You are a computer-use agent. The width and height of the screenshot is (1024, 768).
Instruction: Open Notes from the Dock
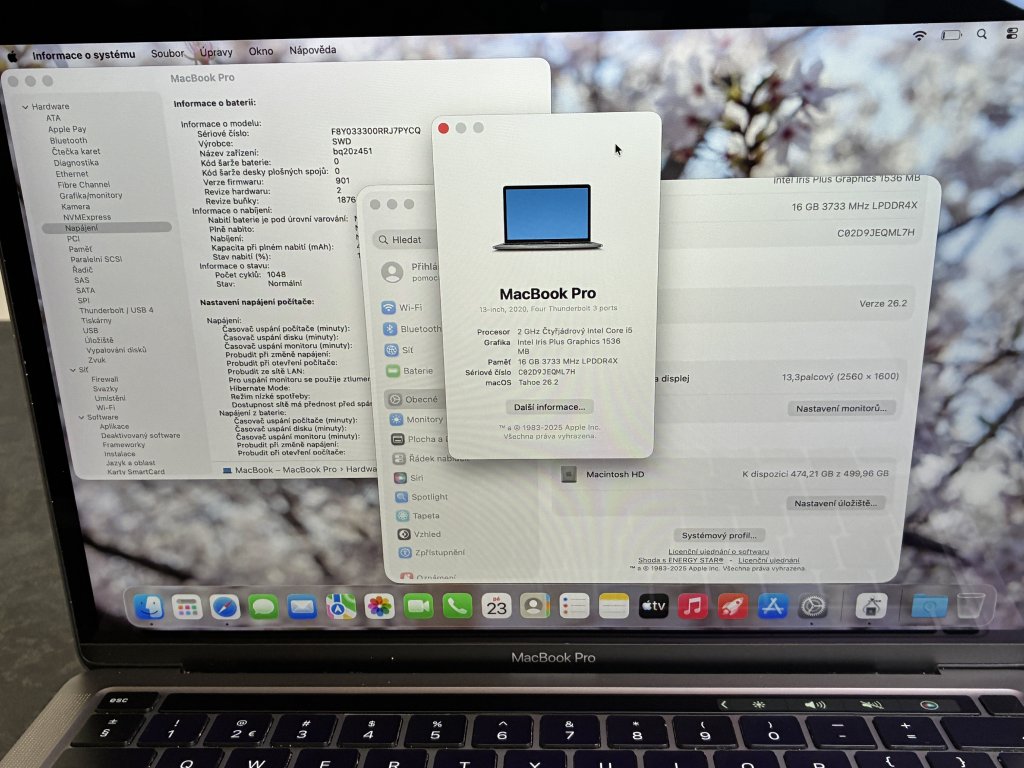coord(614,606)
